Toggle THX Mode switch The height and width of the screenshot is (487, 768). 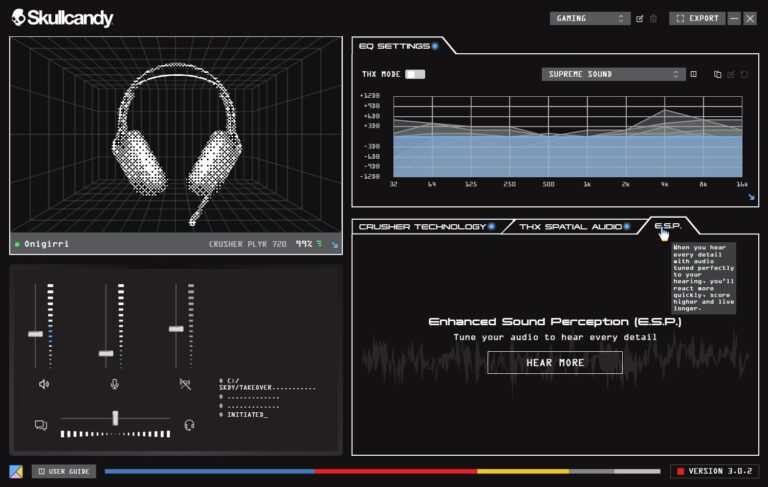click(x=414, y=74)
